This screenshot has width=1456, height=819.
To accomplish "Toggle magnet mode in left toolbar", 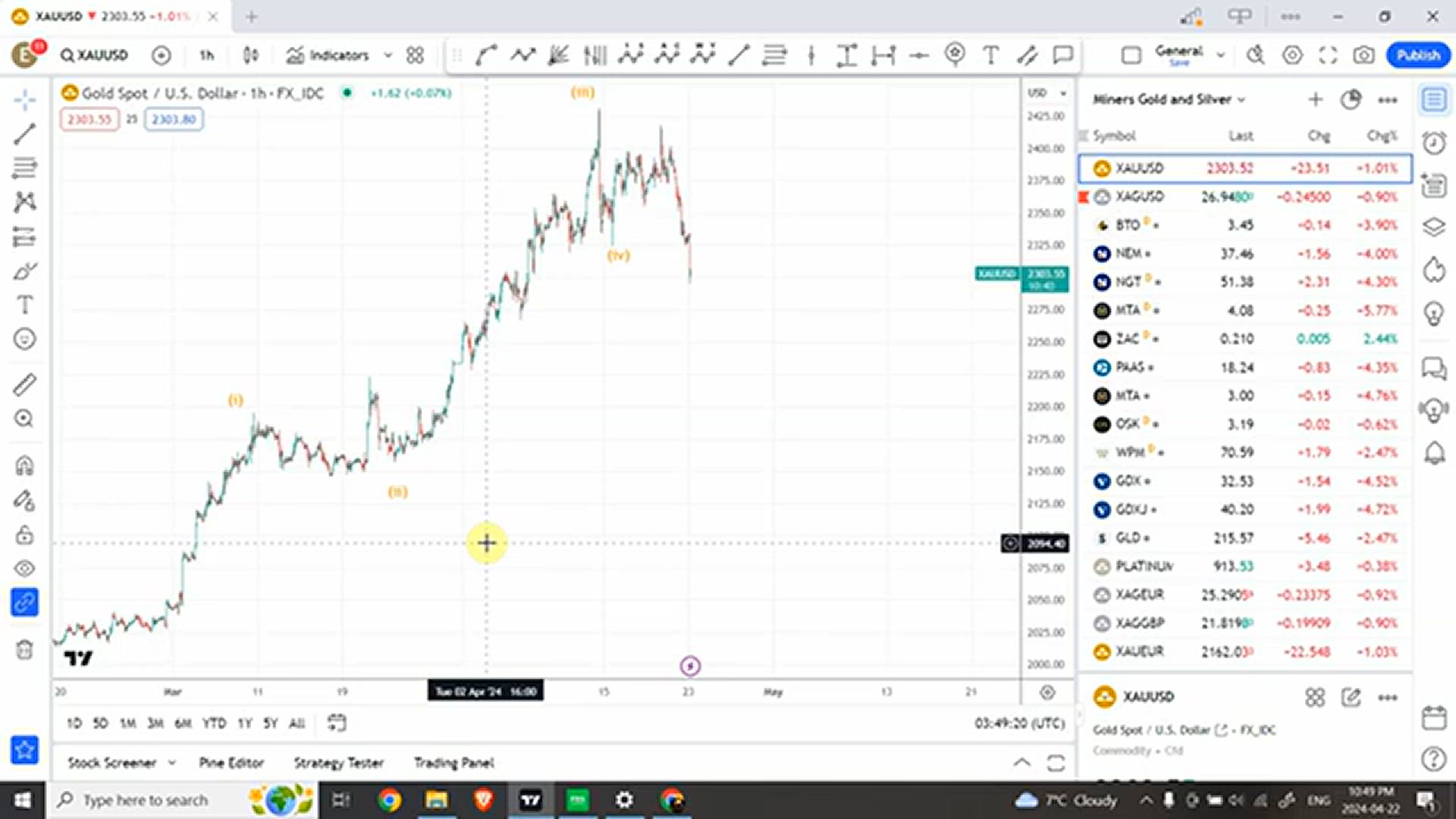I will point(24,465).
